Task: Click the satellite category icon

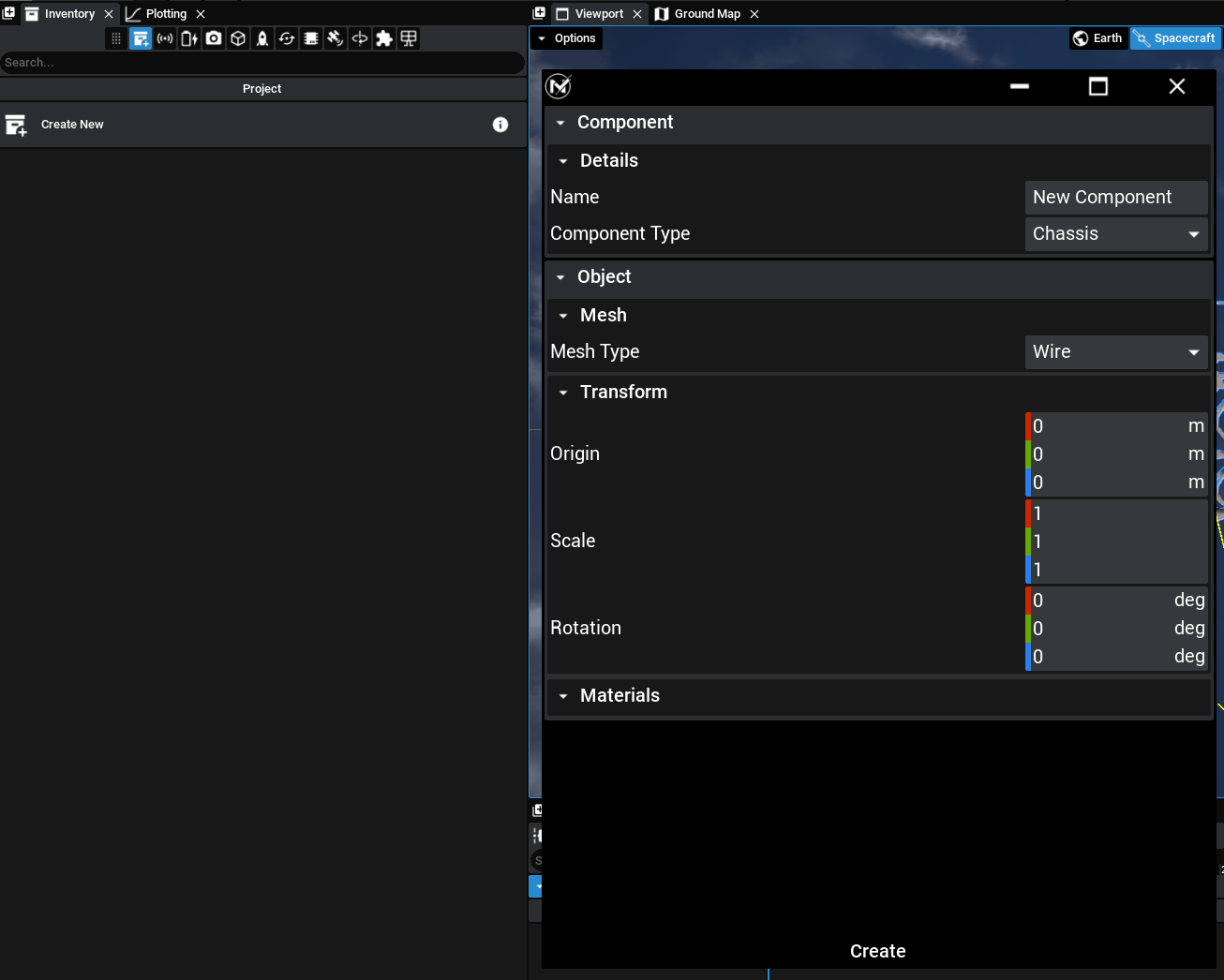Action: point(336,38)
